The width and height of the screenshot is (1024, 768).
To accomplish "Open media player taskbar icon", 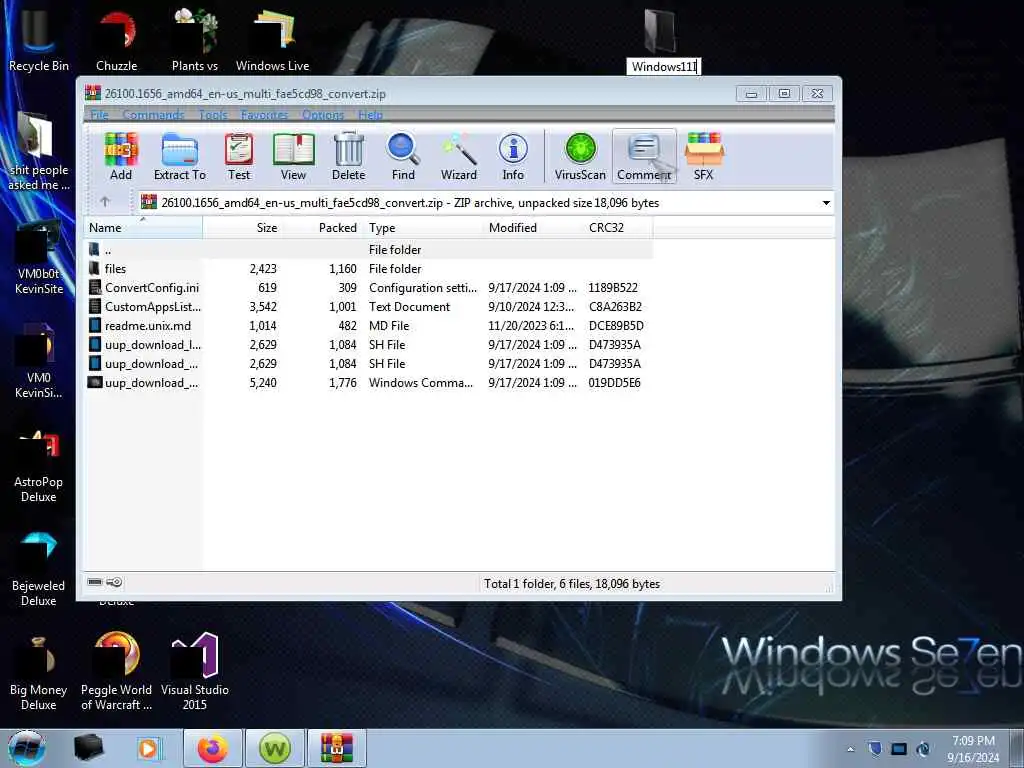I will tap(149, 748).
